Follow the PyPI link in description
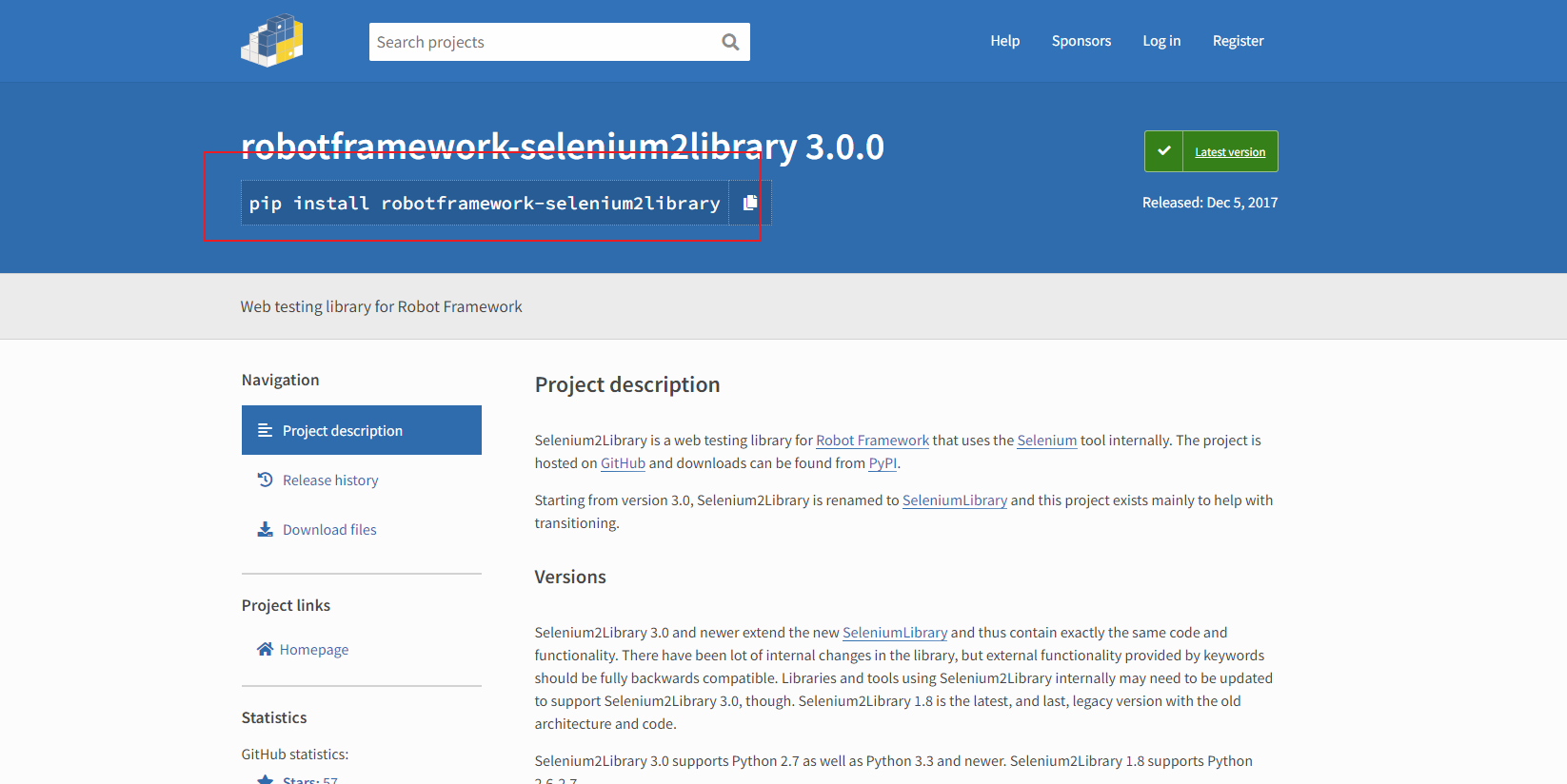Image resolution: width=1567 pixels, height=784 pixels. (x=883, y=463)
